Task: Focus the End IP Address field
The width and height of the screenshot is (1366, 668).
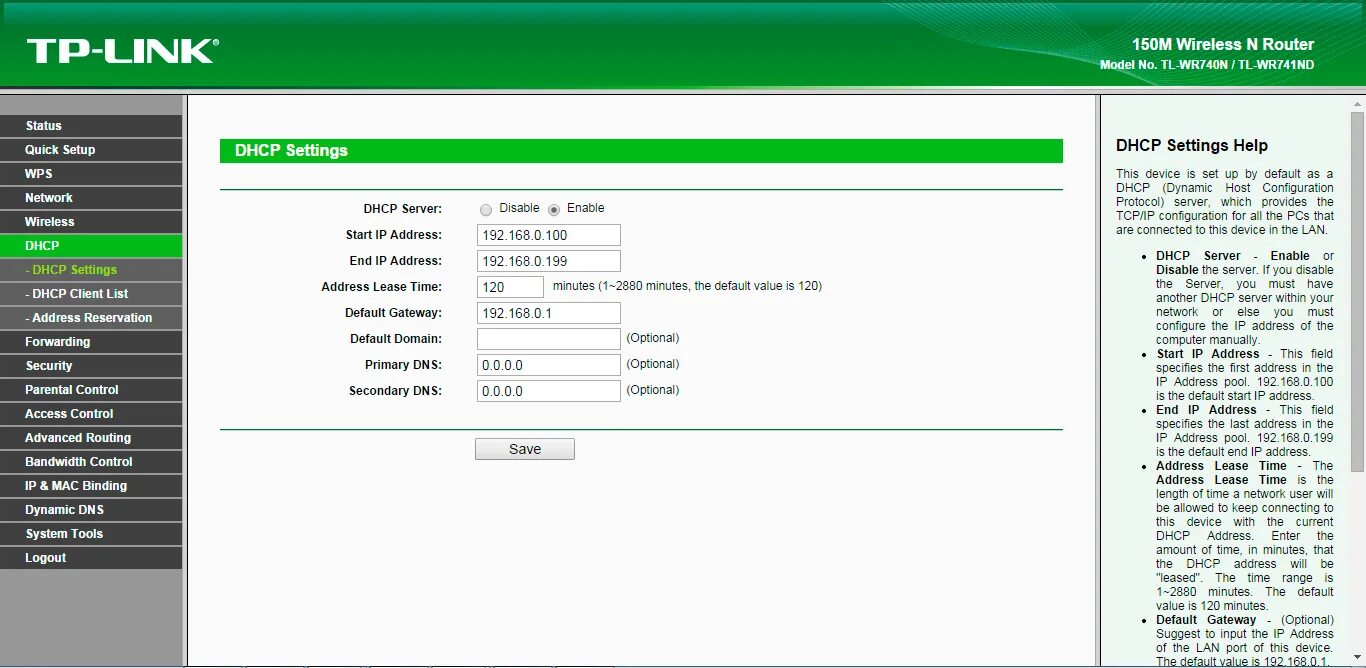Action: tap(549, 261)
